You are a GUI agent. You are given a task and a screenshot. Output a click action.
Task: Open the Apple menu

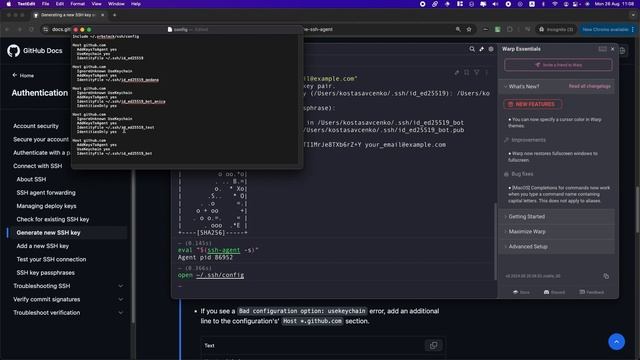tap(8, 4)
